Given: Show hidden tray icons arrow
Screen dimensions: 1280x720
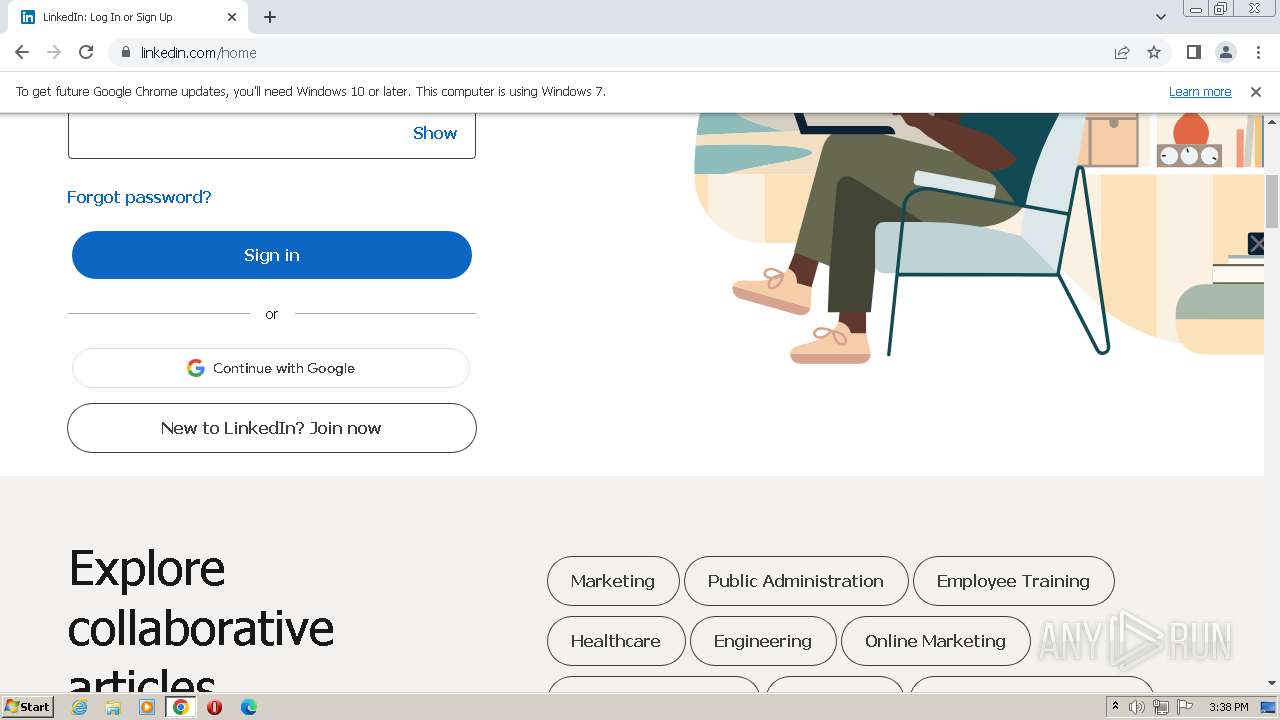Looking at the screenshot, I should pyautogui.click(x=1116, y=707).
